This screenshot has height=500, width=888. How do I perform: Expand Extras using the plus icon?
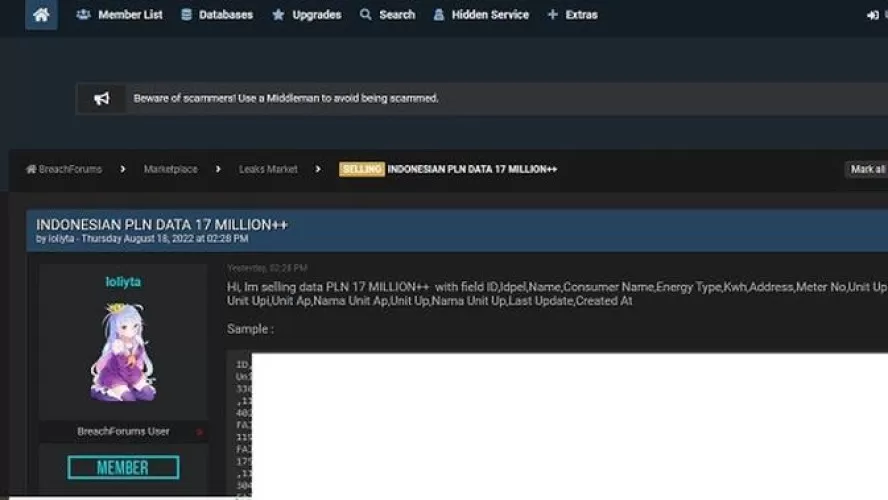click(553, 15)
